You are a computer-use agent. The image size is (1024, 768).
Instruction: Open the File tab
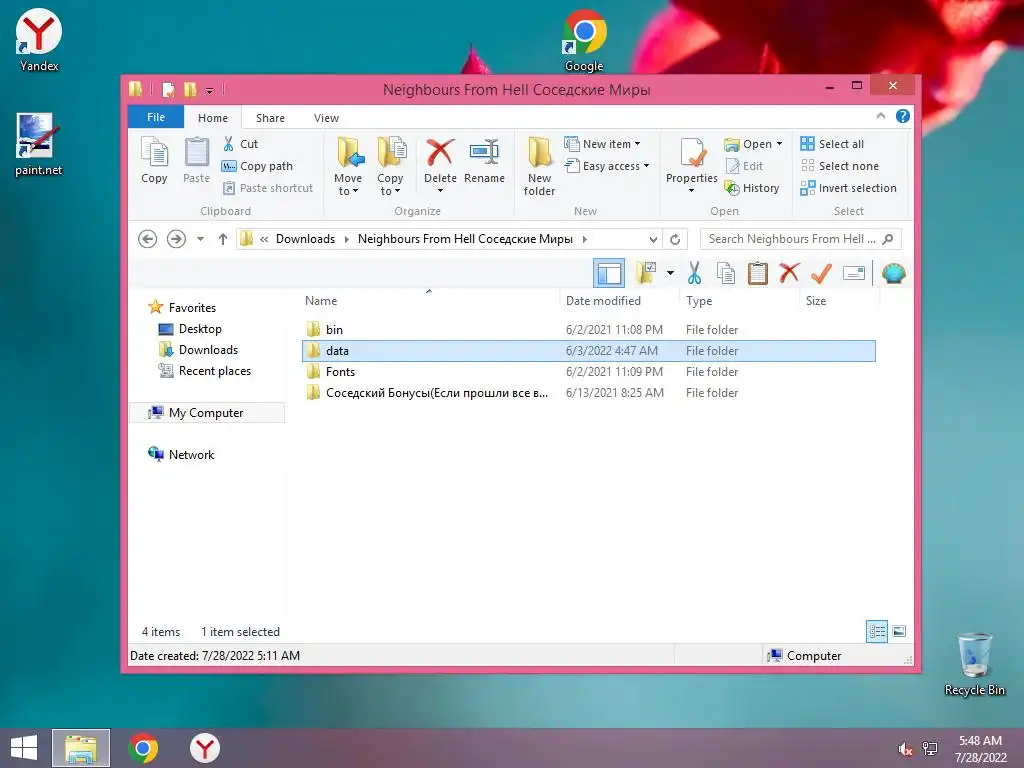point(156,118)
